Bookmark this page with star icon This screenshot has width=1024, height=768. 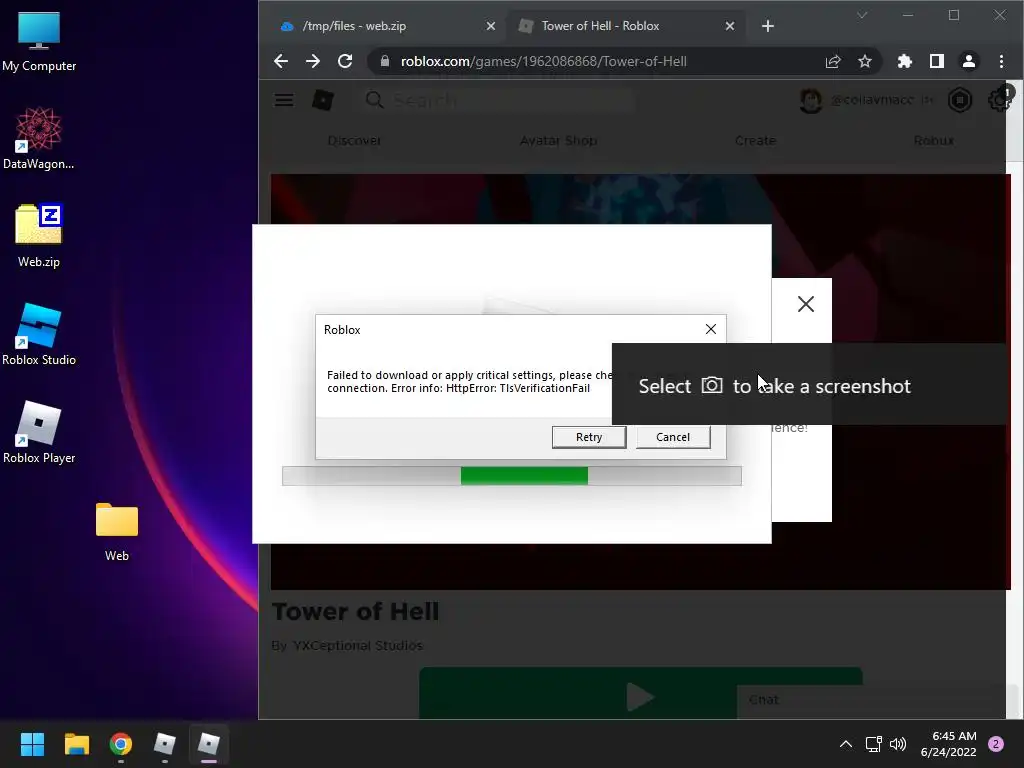point(865,61)
